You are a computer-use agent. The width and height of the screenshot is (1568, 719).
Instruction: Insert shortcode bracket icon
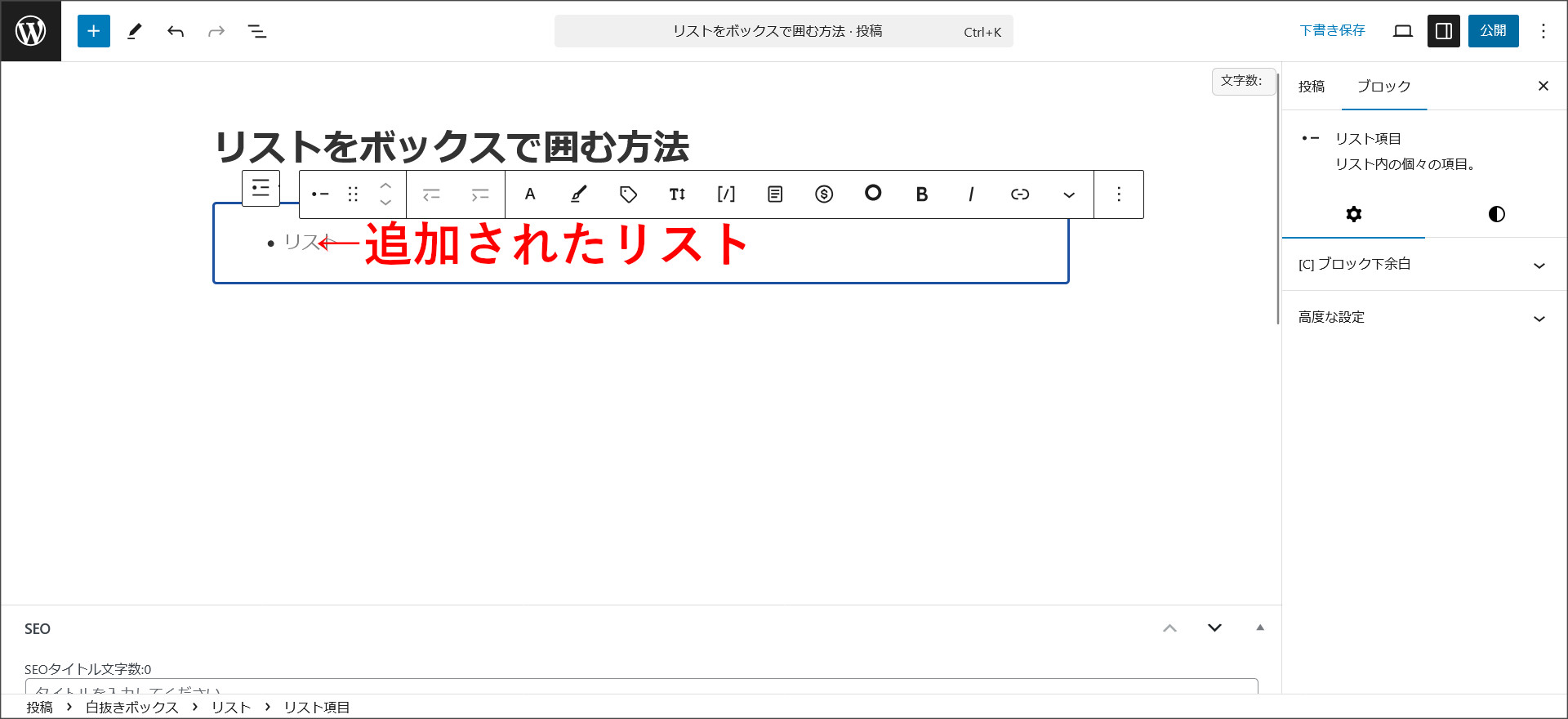coord(726,194)
